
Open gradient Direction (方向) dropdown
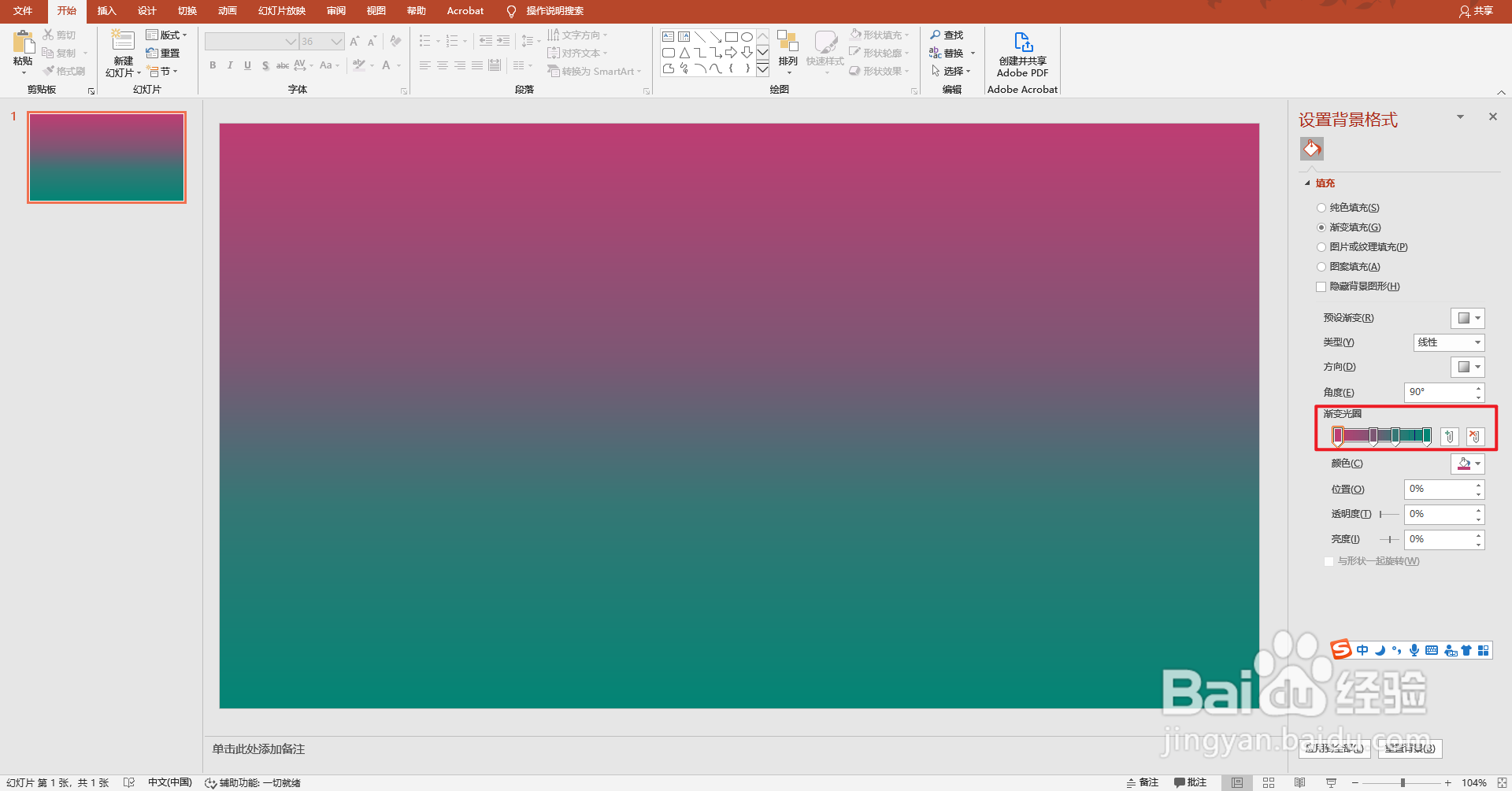[x=1468, y=367]
